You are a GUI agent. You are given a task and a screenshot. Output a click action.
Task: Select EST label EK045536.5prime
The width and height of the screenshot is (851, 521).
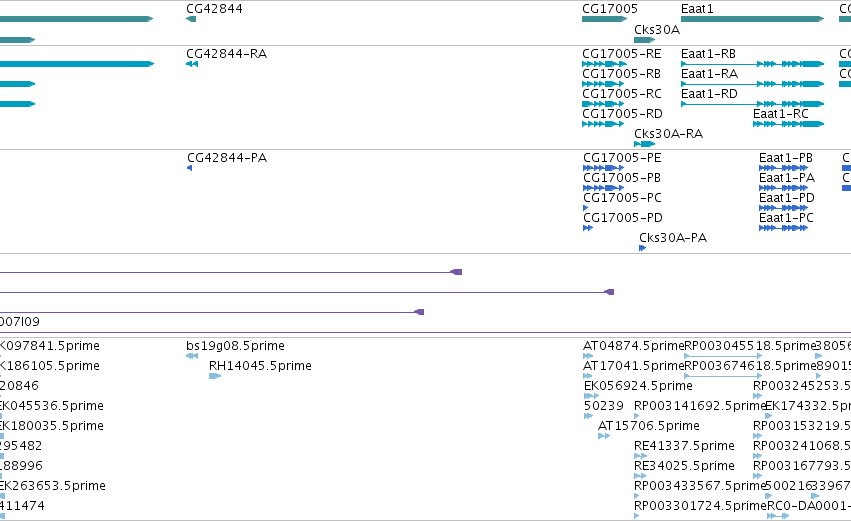click(x=52, y=406)
